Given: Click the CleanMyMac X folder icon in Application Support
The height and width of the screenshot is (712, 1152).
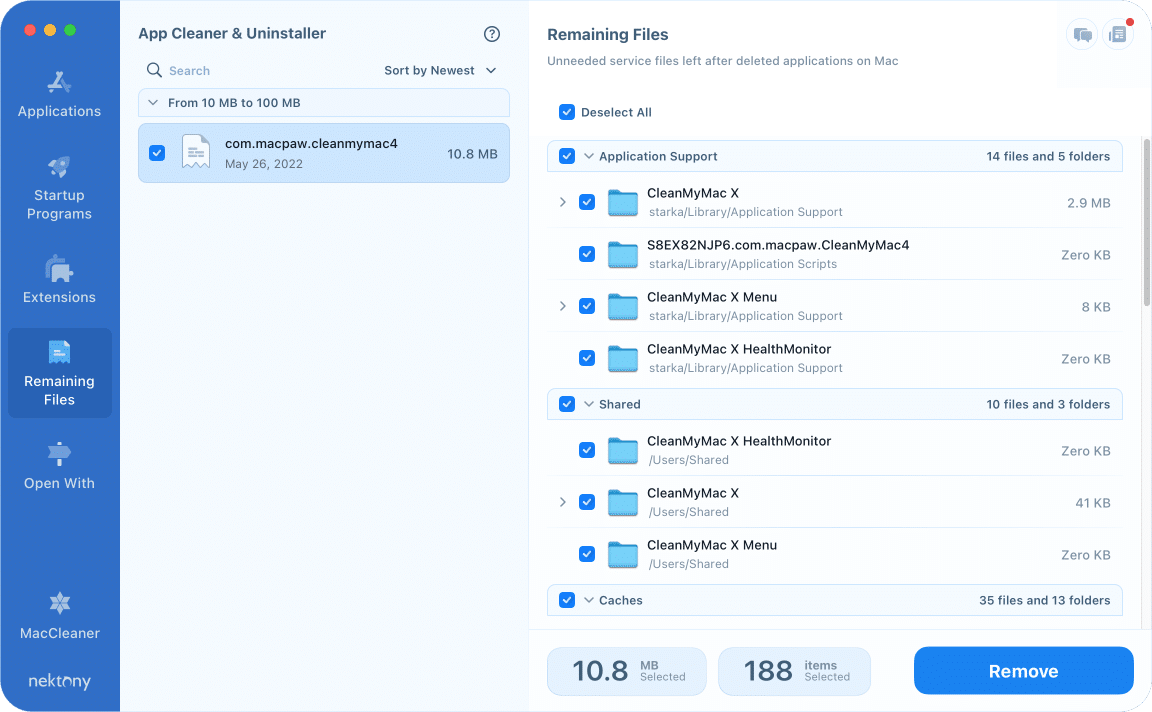Looking at the screenshot, I should pos(623,203).
